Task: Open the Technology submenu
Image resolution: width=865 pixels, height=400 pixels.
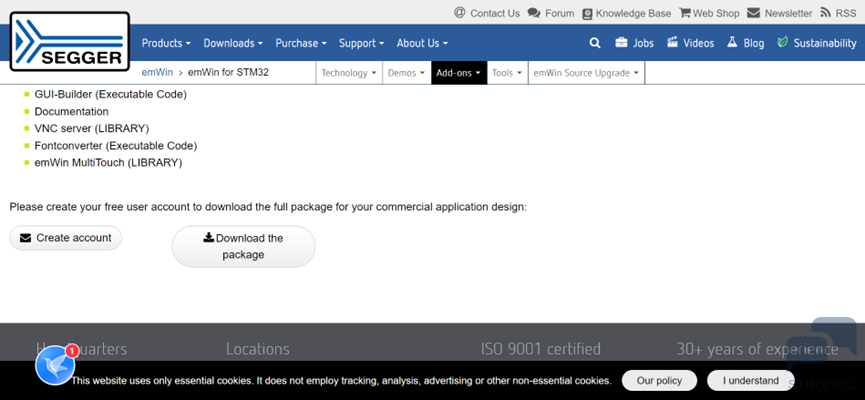Action: pyautogui.click(x=349, y=73)
